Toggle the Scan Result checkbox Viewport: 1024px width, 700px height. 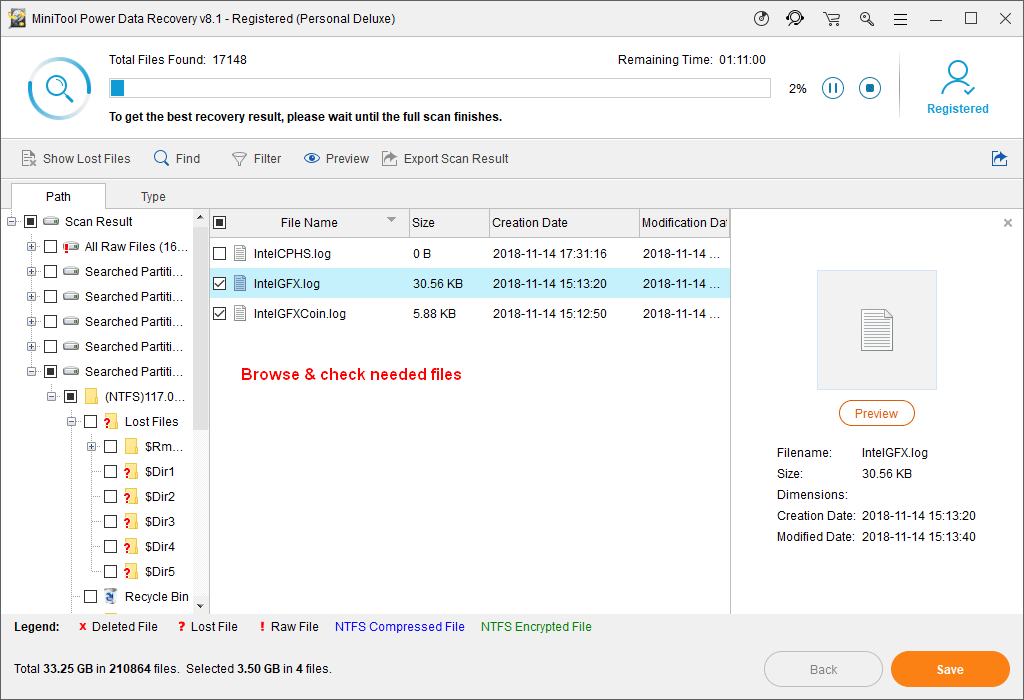30,221
